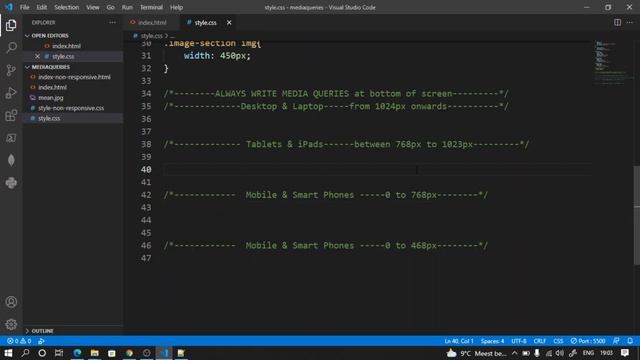Open the MongoDB leaf icon view
The height and width of the screenshot is (360, 640).
(11, 160)
